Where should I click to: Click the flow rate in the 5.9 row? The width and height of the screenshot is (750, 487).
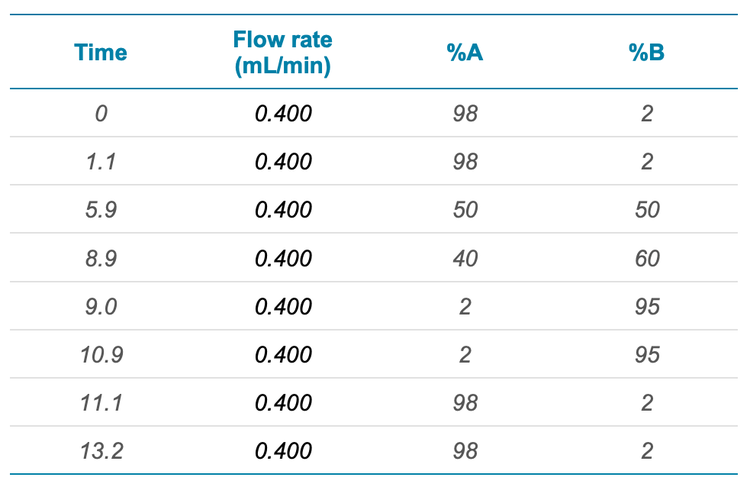pos(283,210)
